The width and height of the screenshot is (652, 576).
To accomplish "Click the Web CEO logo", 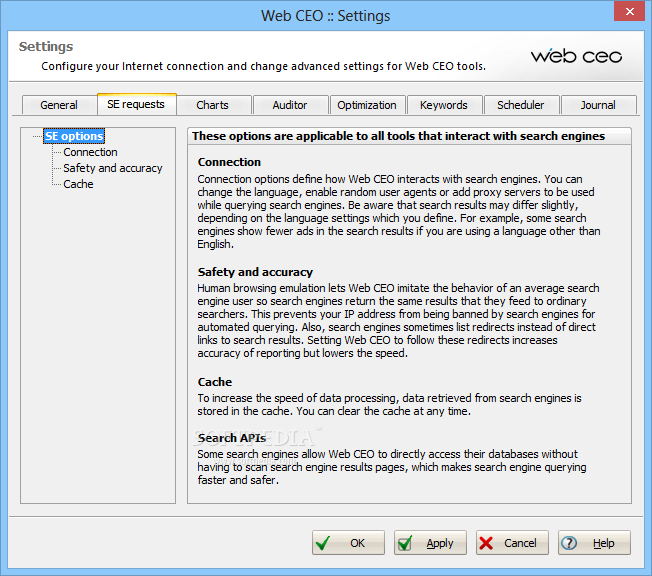I will (576, 56).
